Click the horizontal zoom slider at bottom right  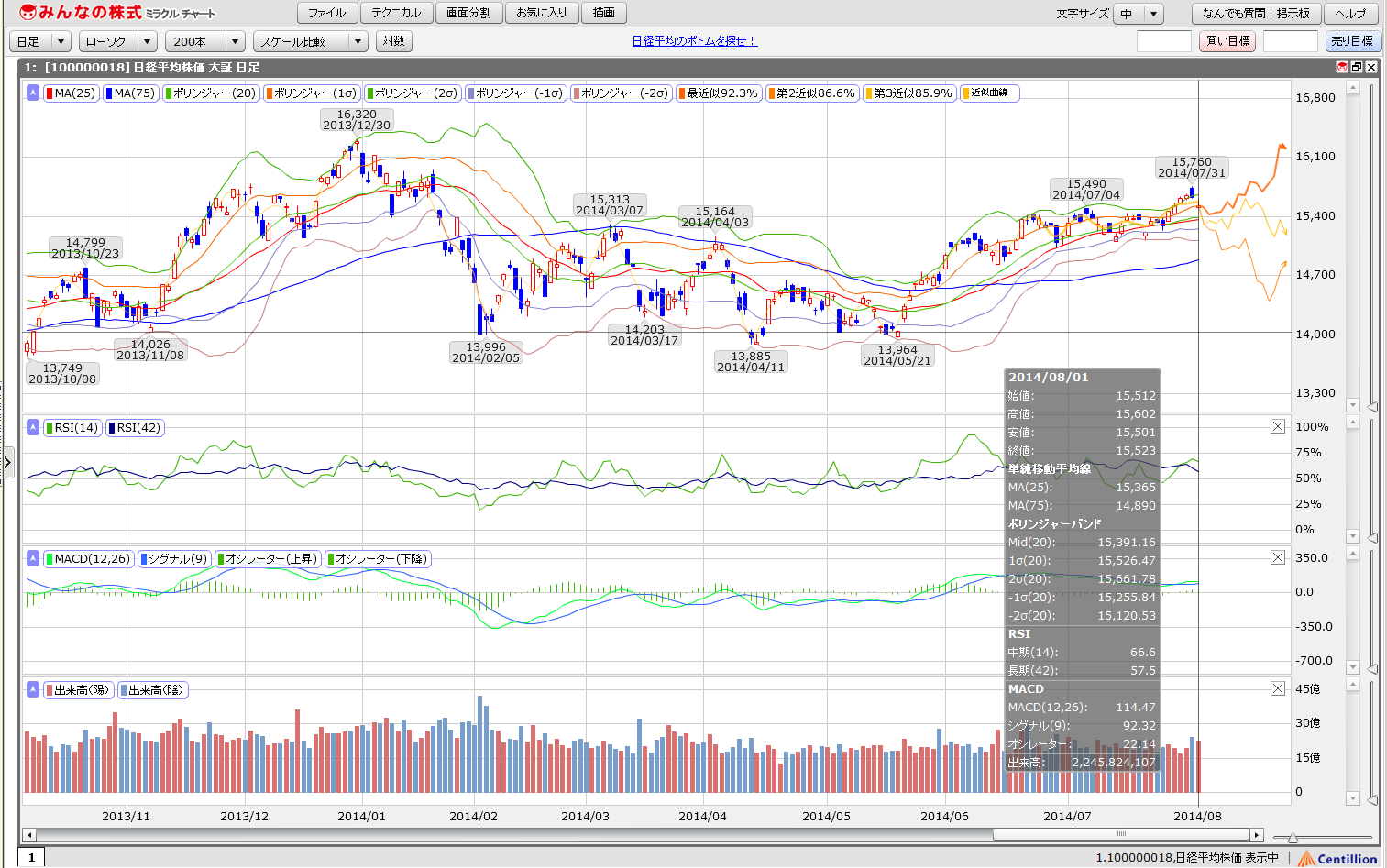(x=1293, y=837)
